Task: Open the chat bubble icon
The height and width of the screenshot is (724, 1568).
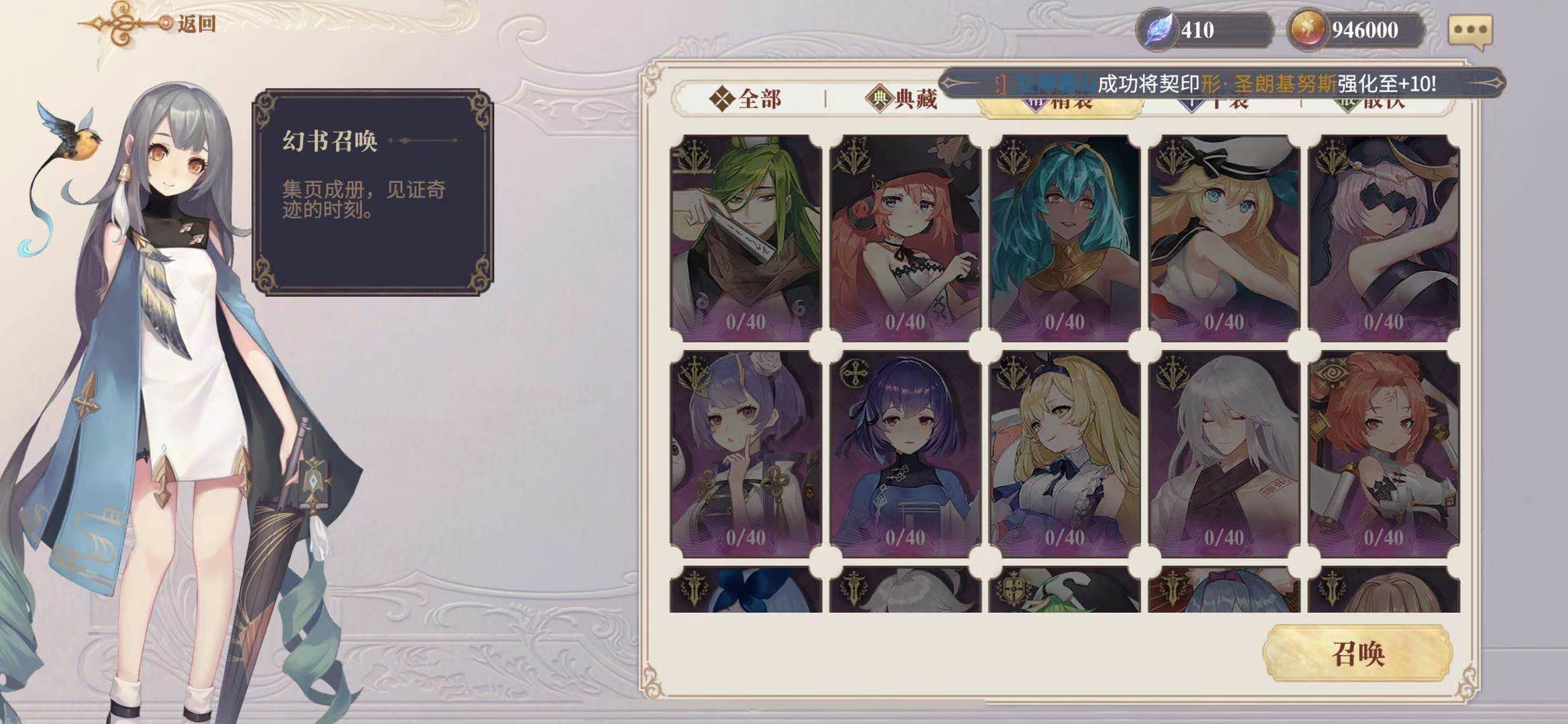Action: 1470,31
